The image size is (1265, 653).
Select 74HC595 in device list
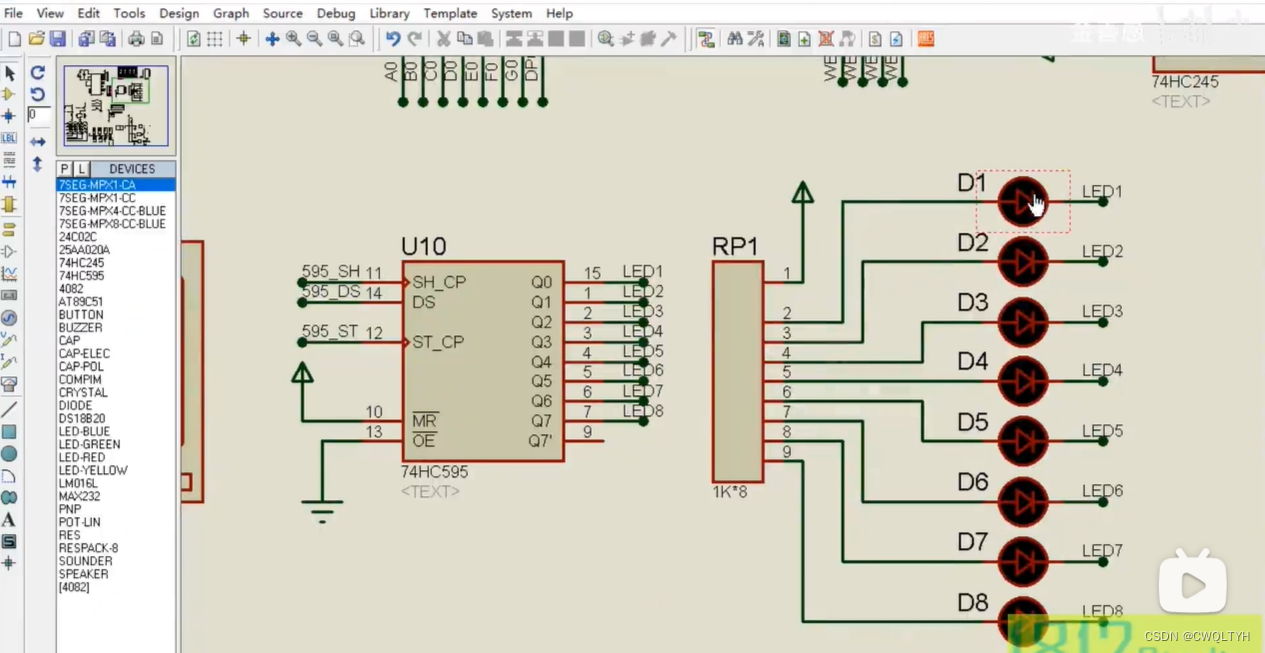pyautogui.click(x=81, y=276)
